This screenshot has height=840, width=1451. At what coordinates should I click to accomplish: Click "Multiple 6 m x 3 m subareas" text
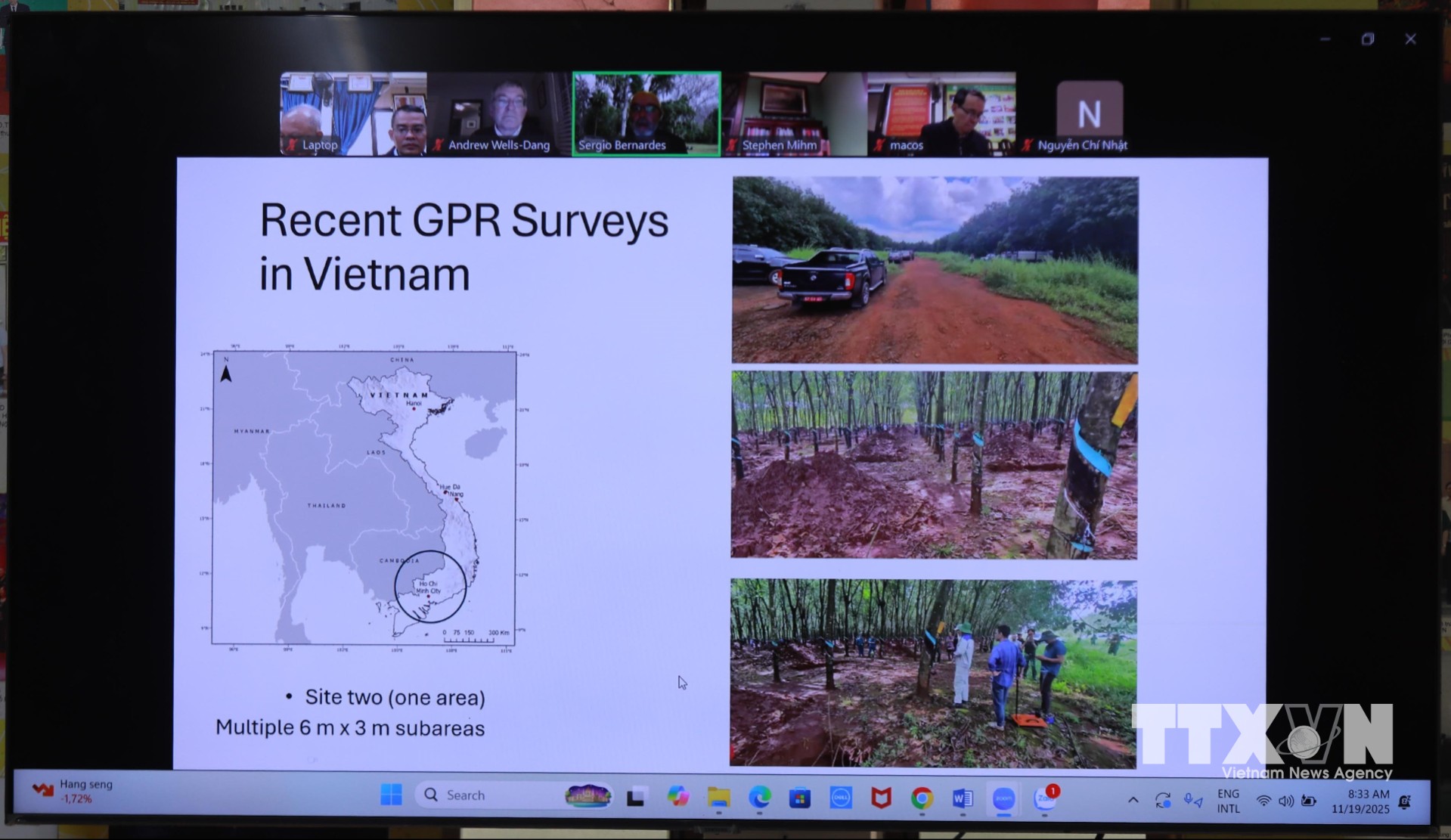[350, 728]
